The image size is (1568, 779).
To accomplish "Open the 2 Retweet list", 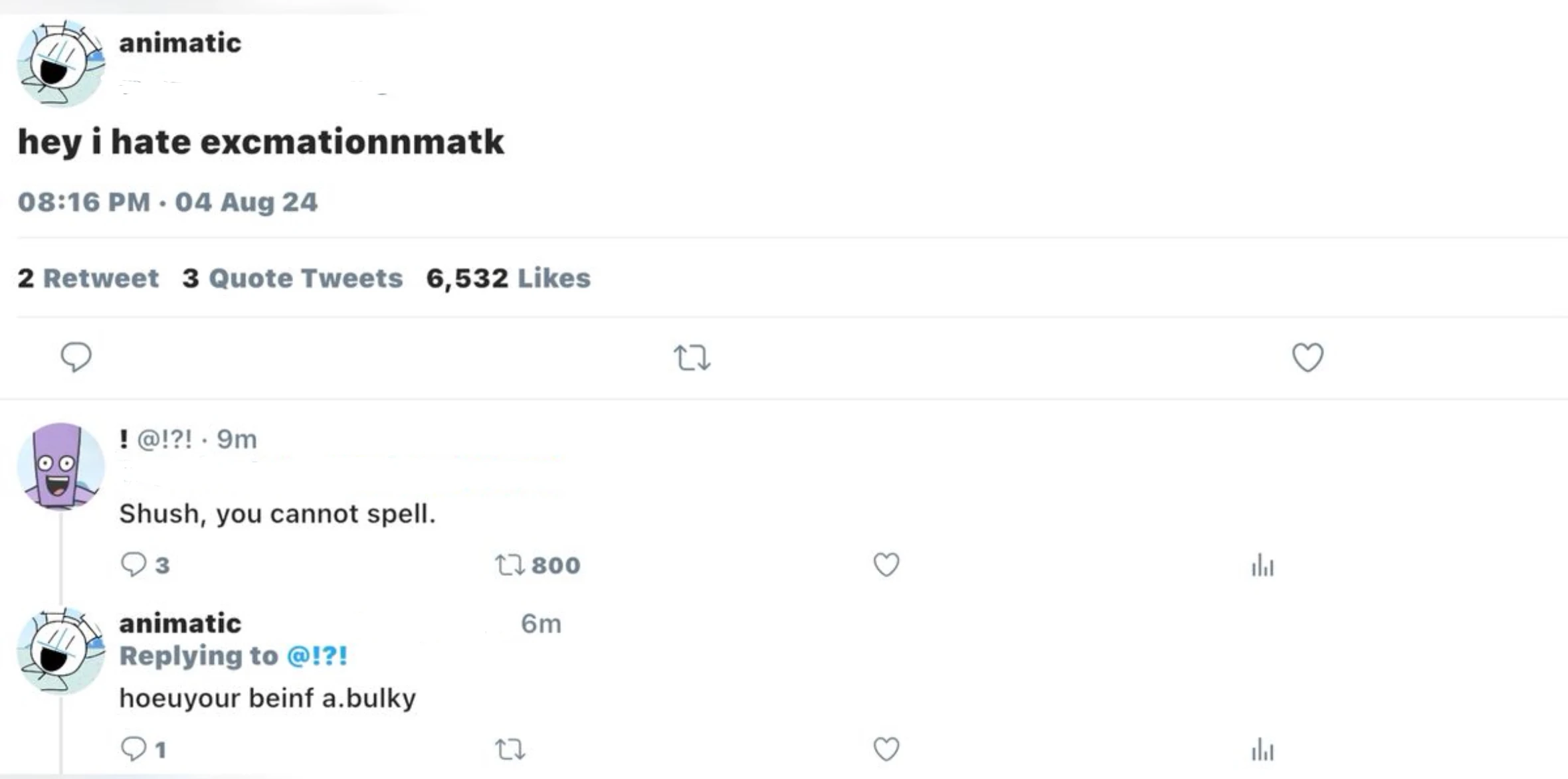I will pyautogui.click(x=88, y=278).
